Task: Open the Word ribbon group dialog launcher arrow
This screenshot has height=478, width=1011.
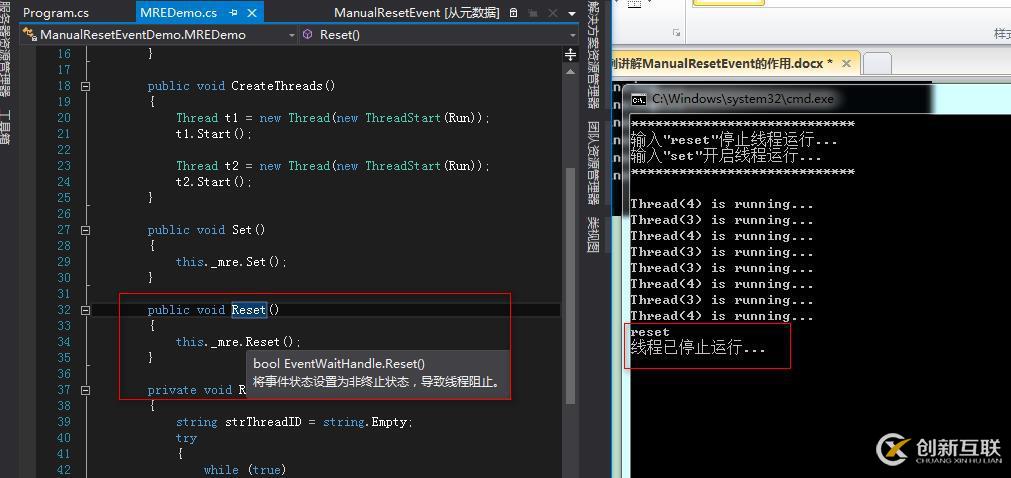Action: tap(676, 32)
